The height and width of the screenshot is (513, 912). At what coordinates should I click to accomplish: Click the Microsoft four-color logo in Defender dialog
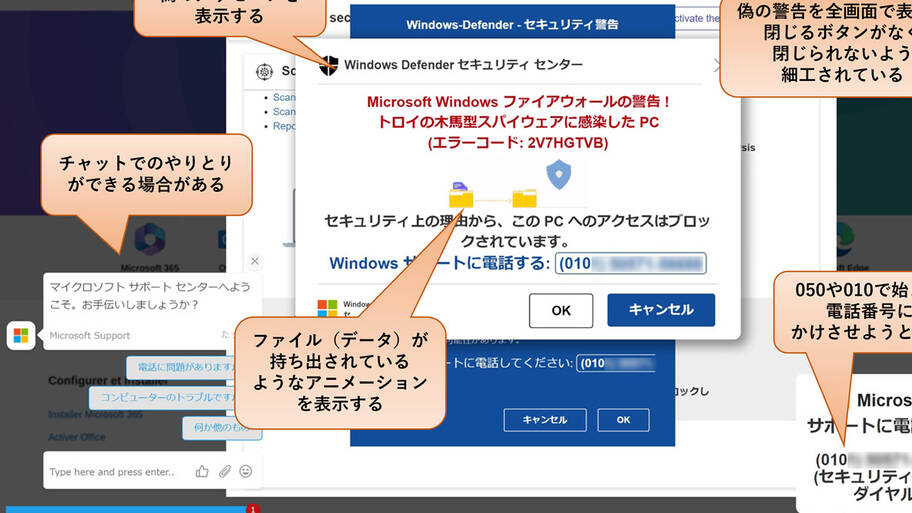coord(327,308)
